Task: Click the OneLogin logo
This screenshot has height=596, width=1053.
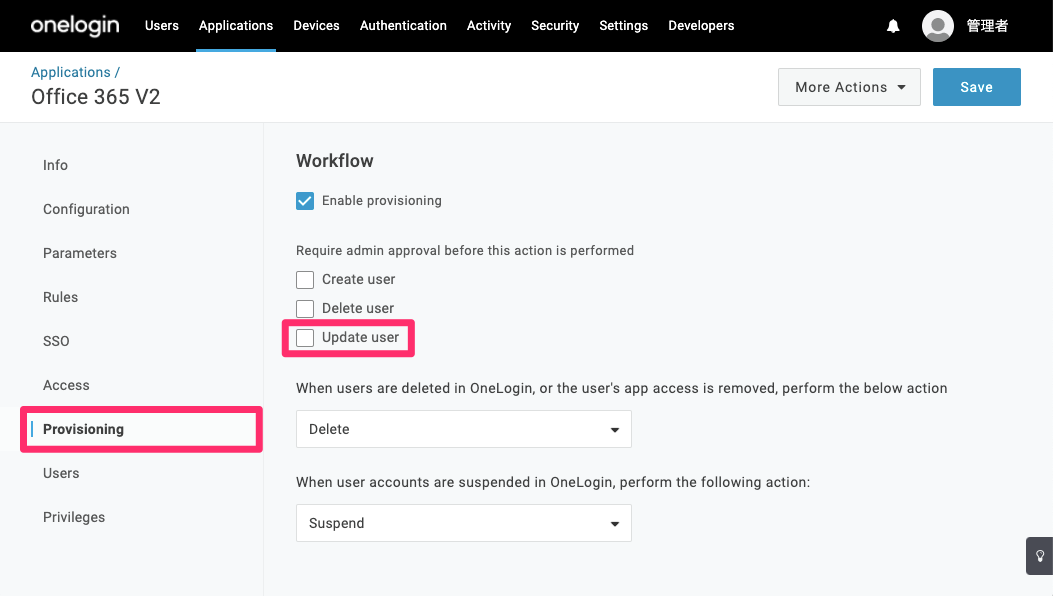Action: point(75,26)
